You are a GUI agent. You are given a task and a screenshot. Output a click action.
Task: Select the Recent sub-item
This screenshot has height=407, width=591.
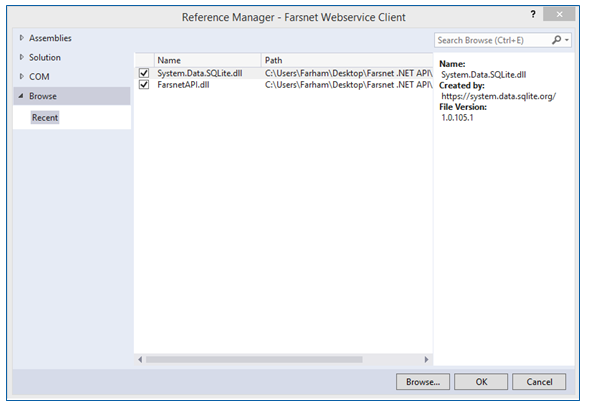pos(45,118)
